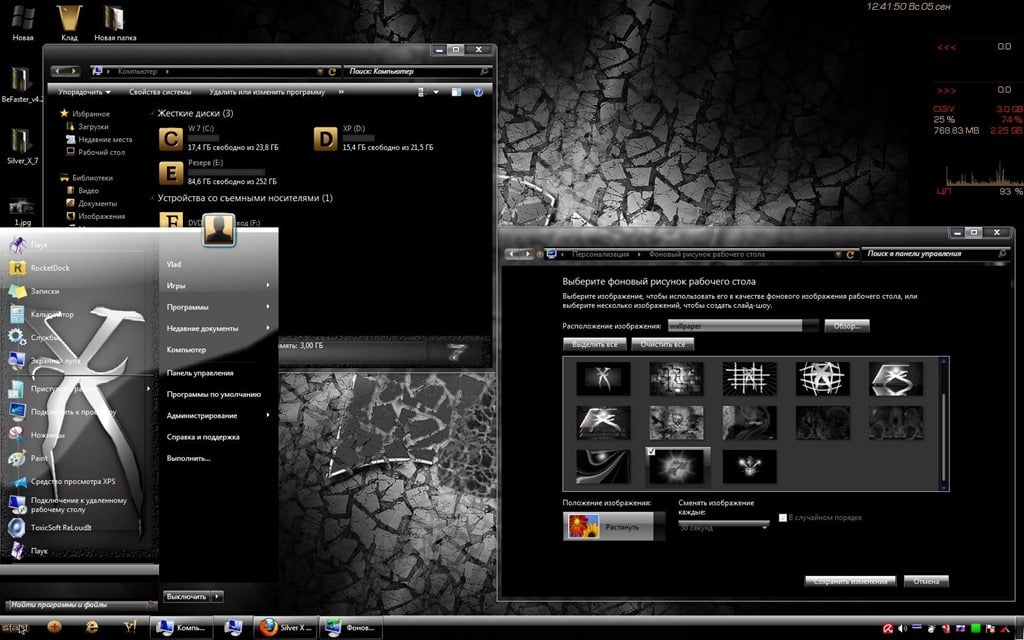Open the Vlad user folder in Start menu

pos(174,264)
